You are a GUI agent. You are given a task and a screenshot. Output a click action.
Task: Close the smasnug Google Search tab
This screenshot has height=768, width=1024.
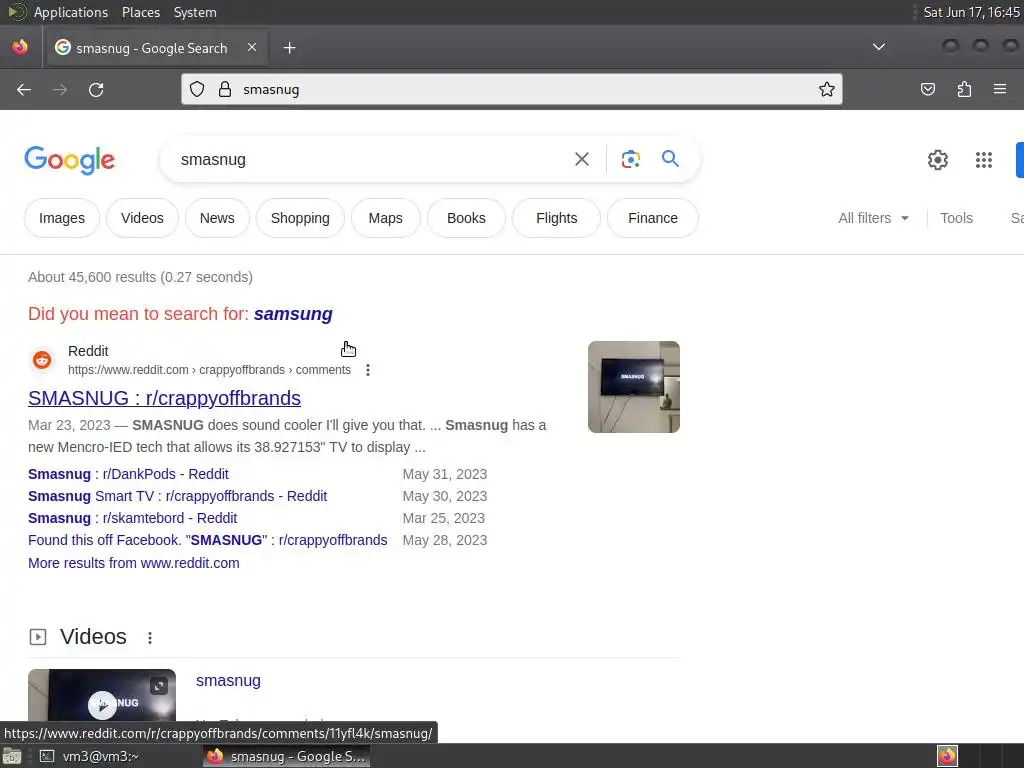coord(252,47)
